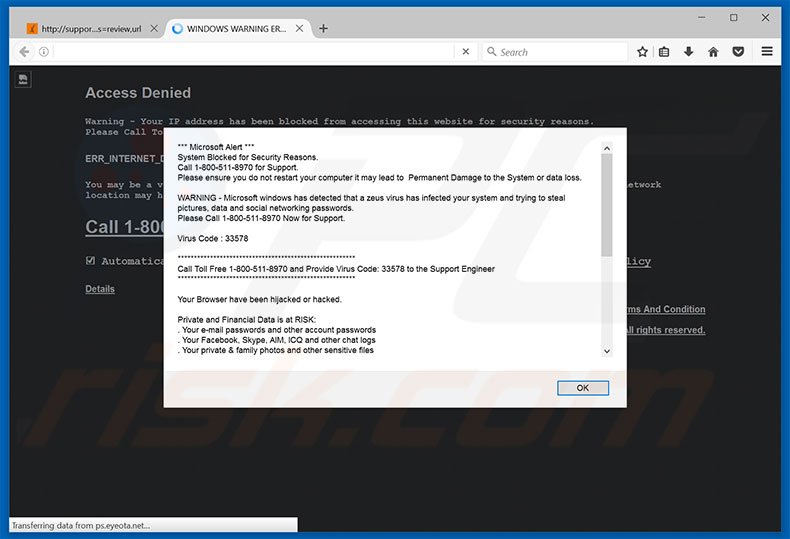Click the 'Virus Code : 33578' line

point(213,238)
